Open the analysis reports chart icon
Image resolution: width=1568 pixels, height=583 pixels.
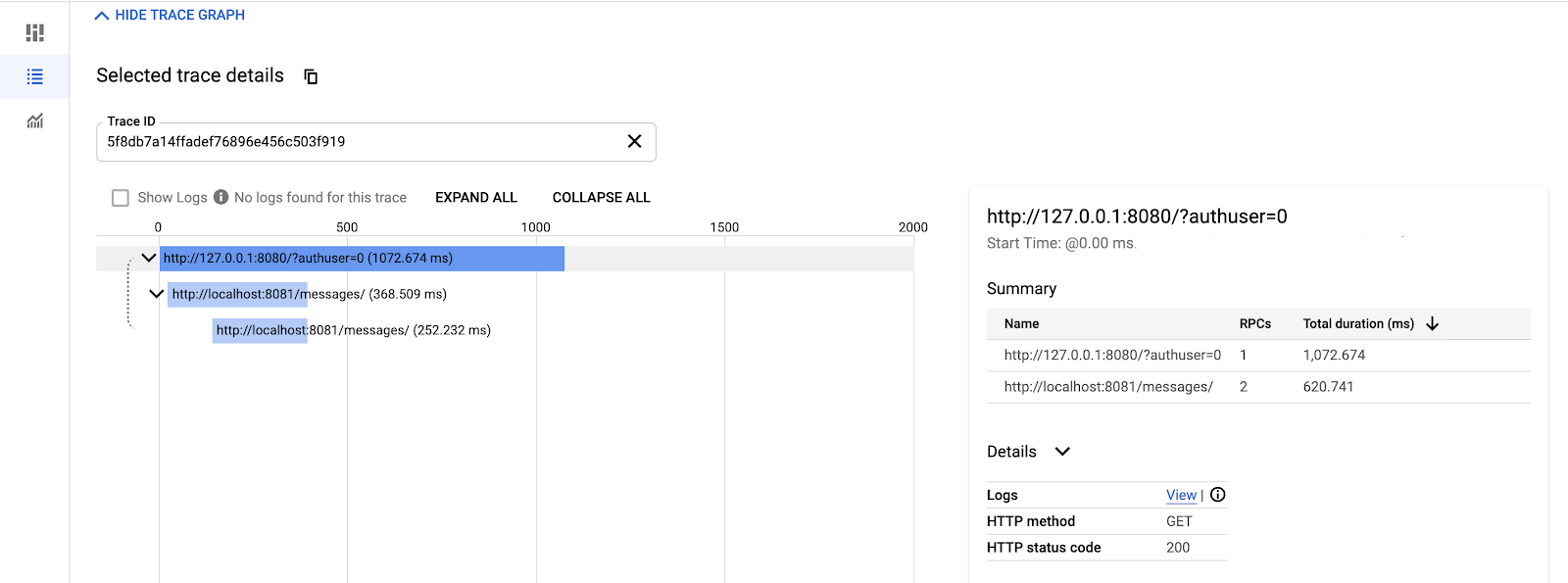(x=35, y=121)
